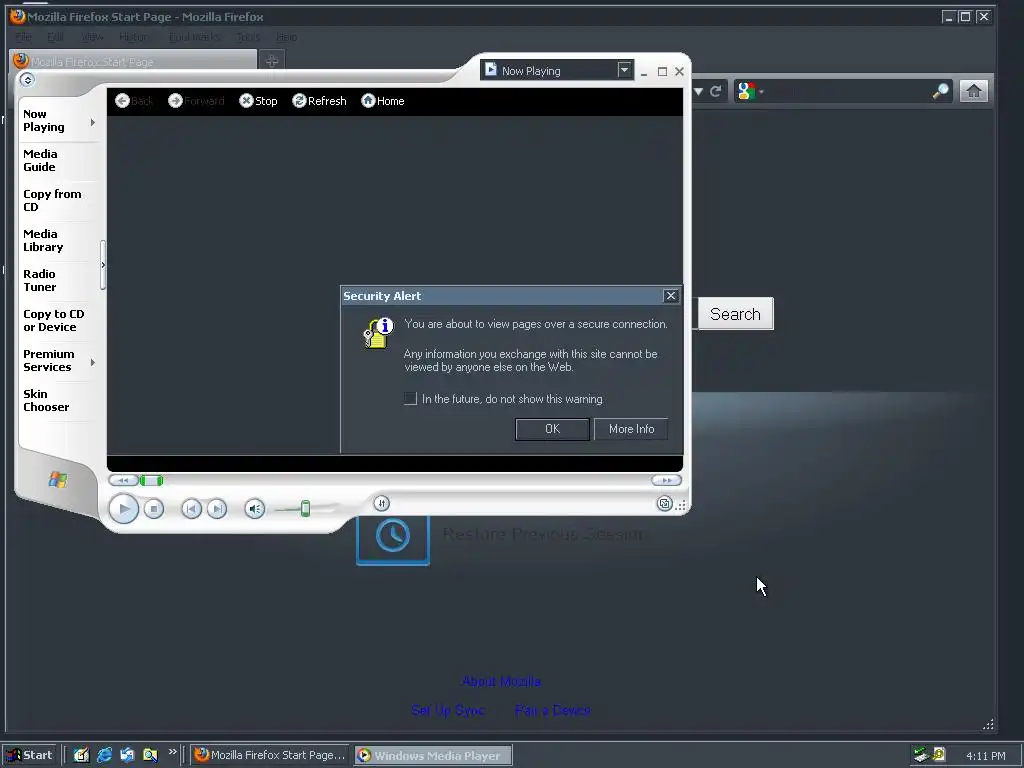This screenshot has width=1024, height=768.
Task: Open the Google search engine dropdown in Firefox
Action: pyautogui.click(x=750, y=91)
